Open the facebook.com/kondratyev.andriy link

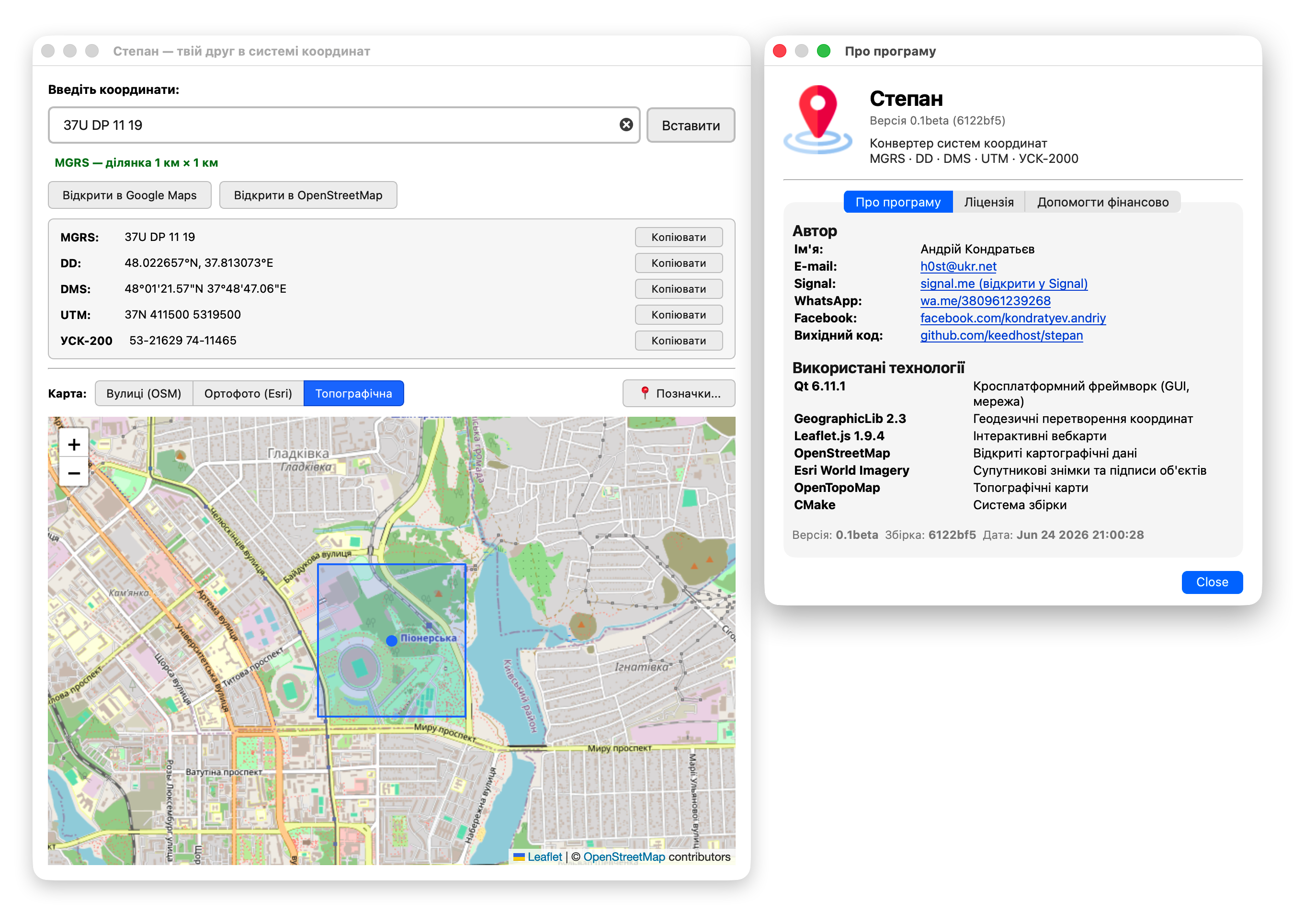tap(1013, 318)
